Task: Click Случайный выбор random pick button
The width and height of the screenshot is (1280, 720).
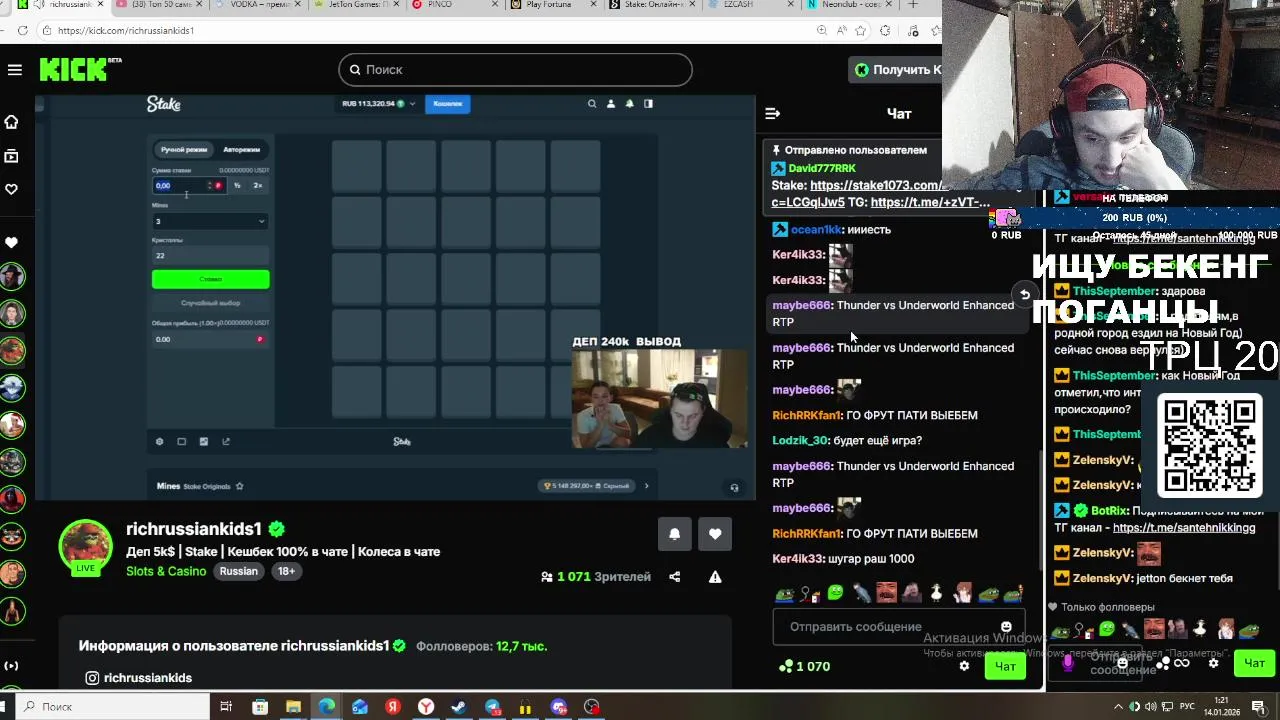Action: click(210, 303)
